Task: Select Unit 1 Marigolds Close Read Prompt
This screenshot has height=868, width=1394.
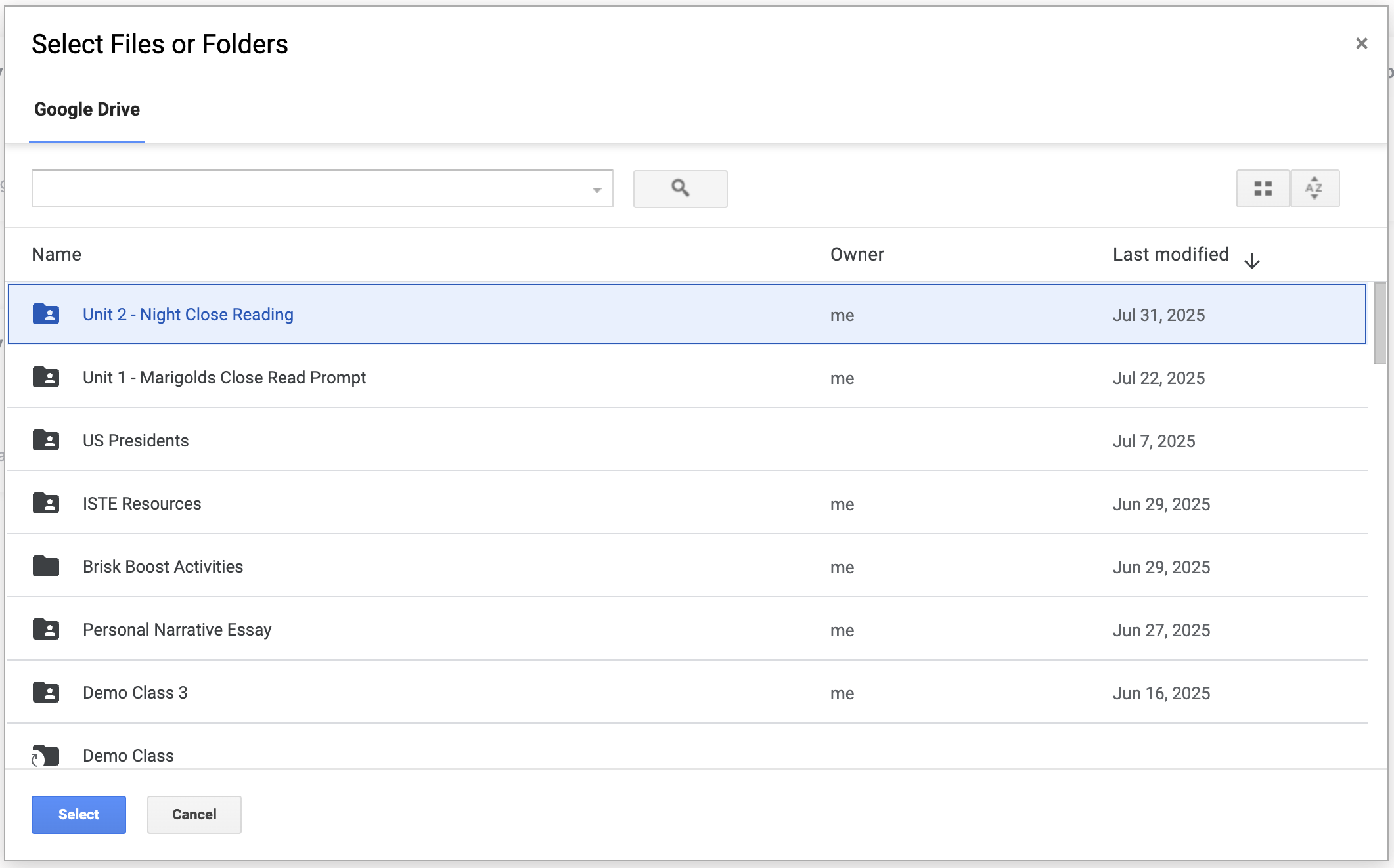Action: pos(224,378)
